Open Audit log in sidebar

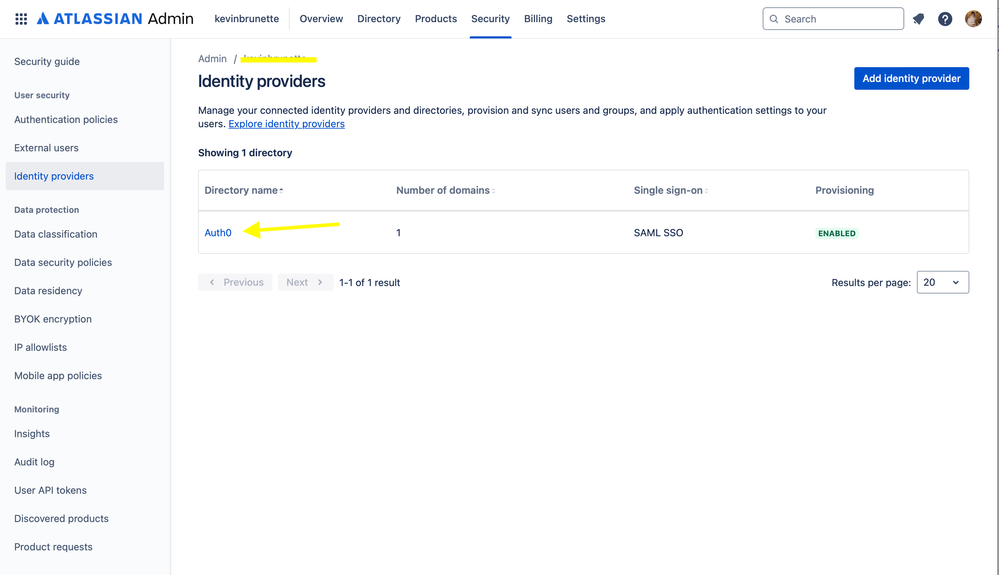[34, 462]
